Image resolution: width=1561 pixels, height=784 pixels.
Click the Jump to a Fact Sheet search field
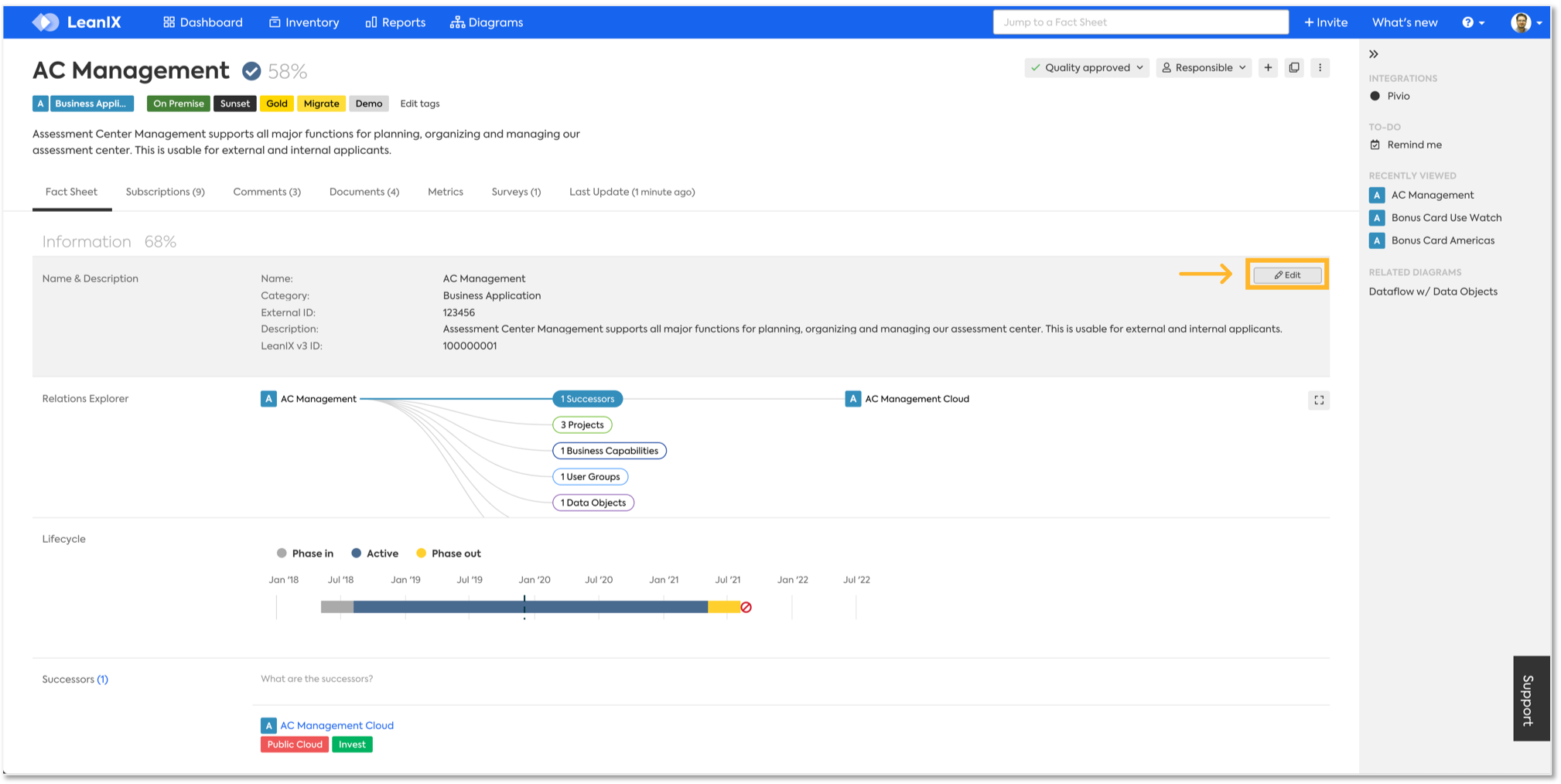[1141, 22]
